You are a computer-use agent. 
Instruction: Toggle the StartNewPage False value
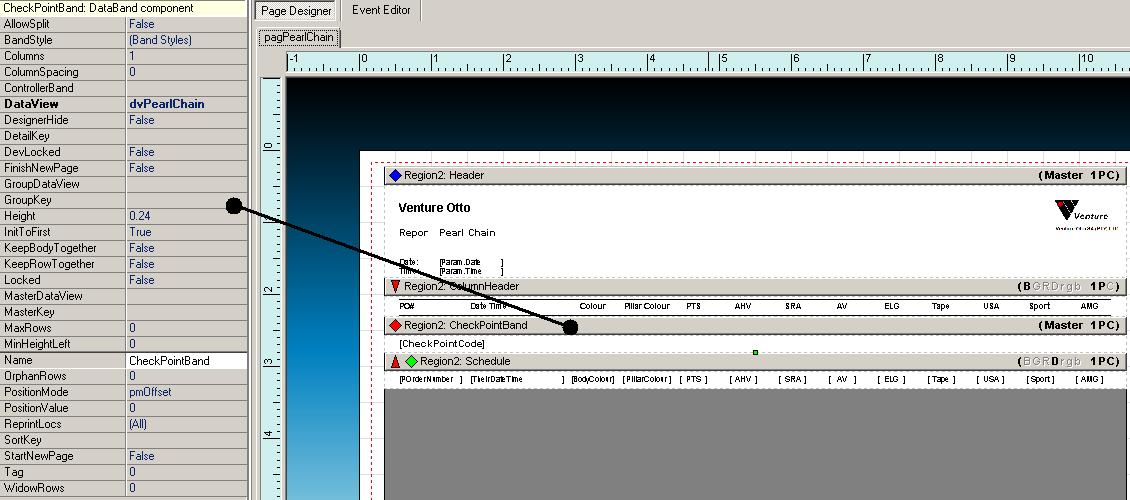[x=187, y=456]
